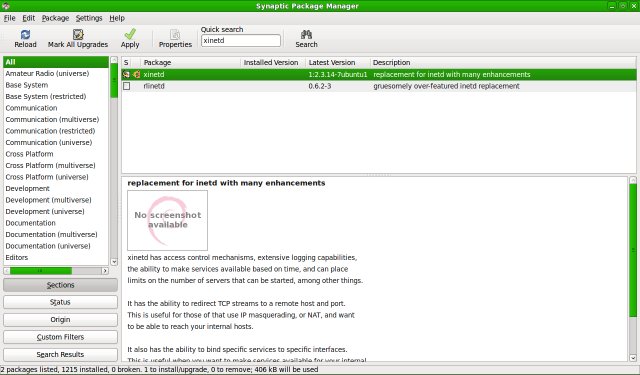
Task: Toggle the rlinetd package checkbox
Action: (x=127, y=86)
